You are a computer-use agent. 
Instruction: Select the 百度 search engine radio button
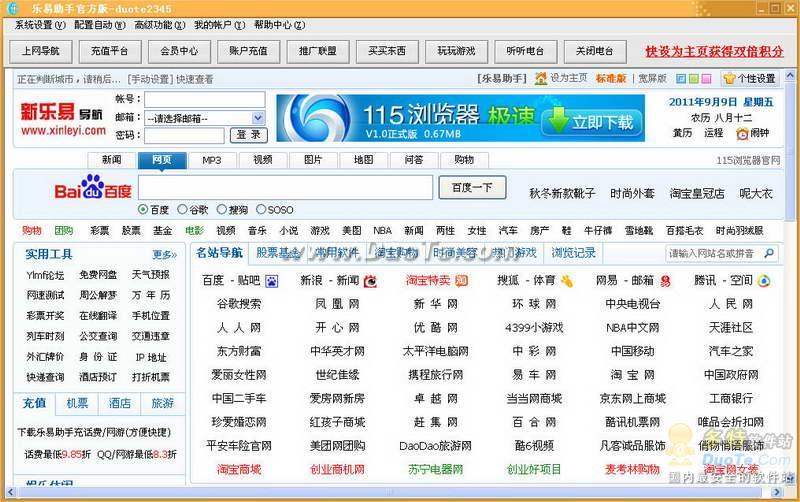click(x=143, y=209)
